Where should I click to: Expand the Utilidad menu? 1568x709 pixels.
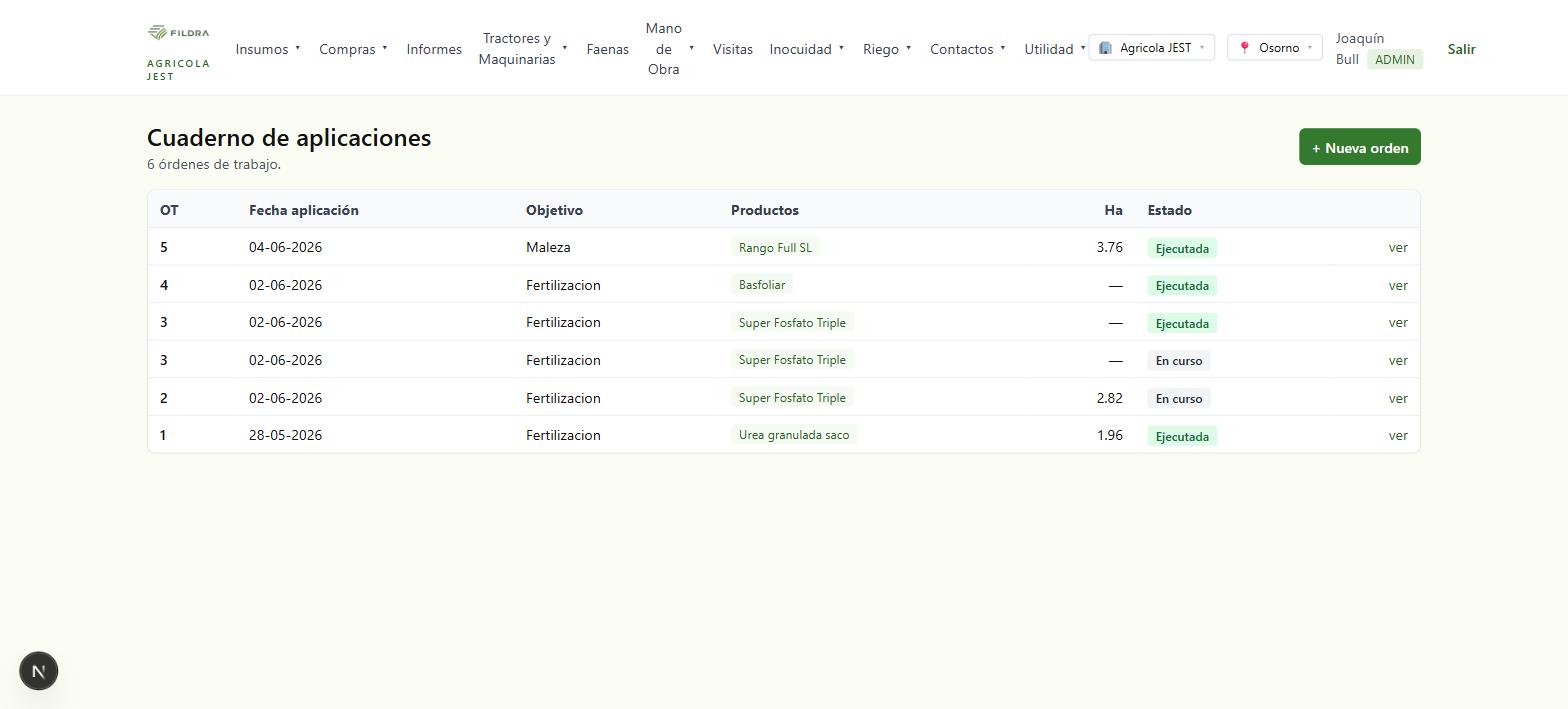click(x=1055, y=49)
